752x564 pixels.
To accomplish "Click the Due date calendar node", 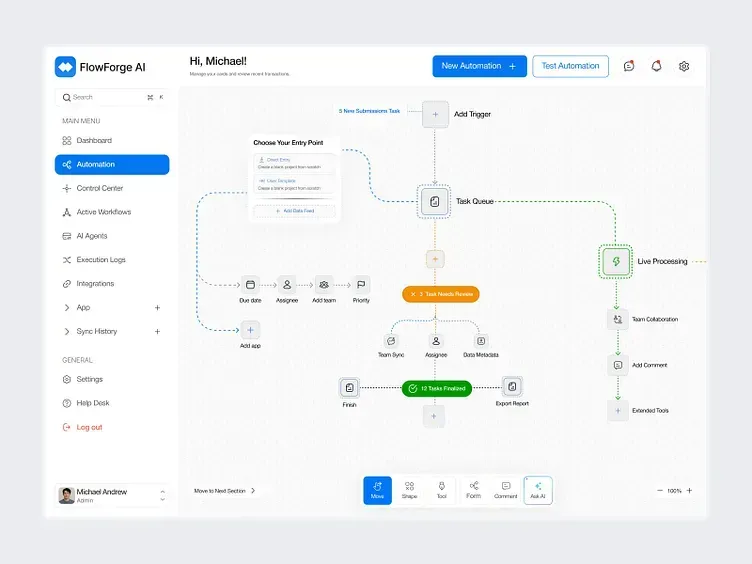I will [x=250, y=285].
